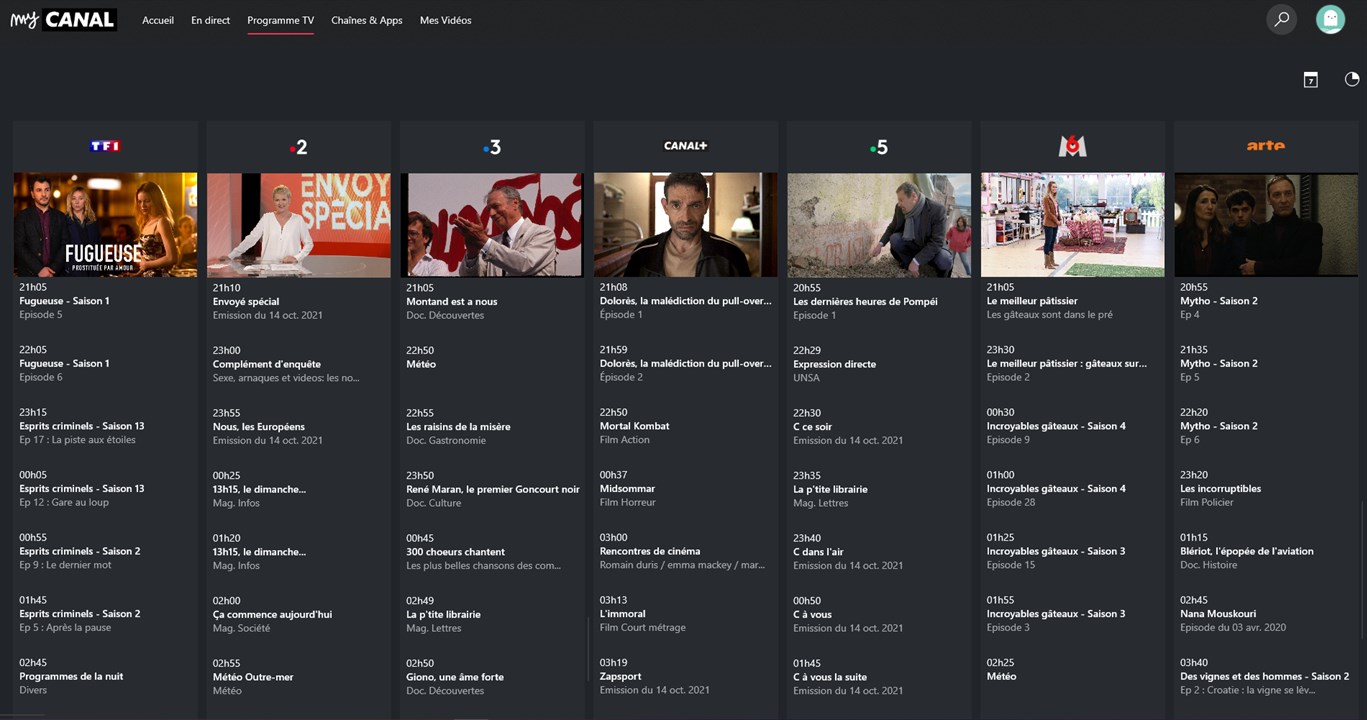This screenshot has width=1367, height=720.
Task: Select the France 5 channel logo
Action: (878, 147)
